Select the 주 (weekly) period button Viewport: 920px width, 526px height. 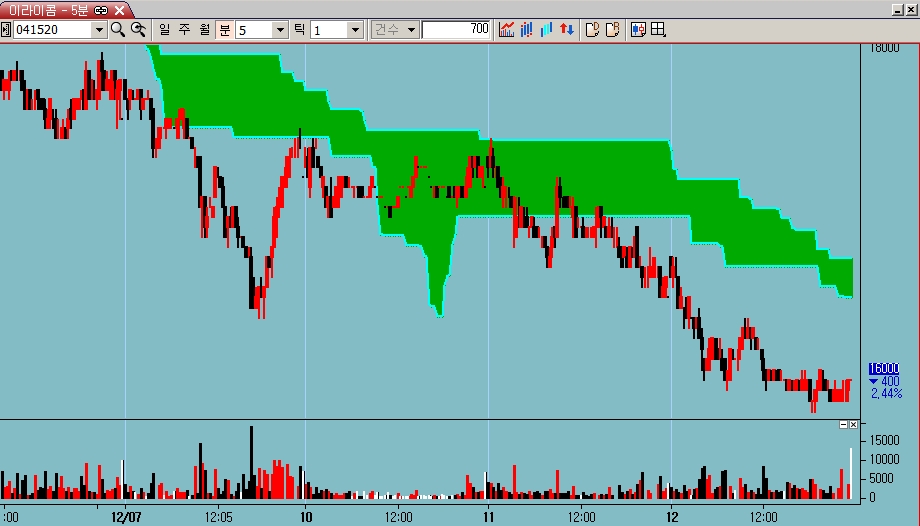point(184,29)
